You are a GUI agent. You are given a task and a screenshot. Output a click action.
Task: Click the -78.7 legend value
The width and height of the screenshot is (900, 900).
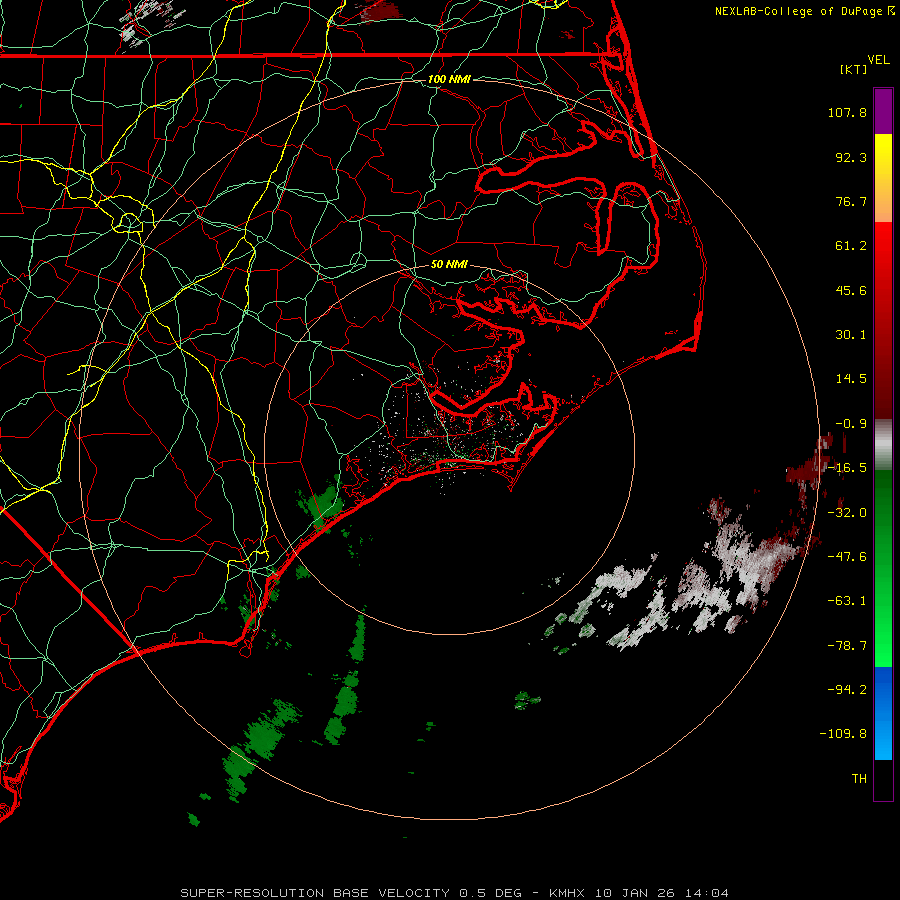[x=847, y=646]
